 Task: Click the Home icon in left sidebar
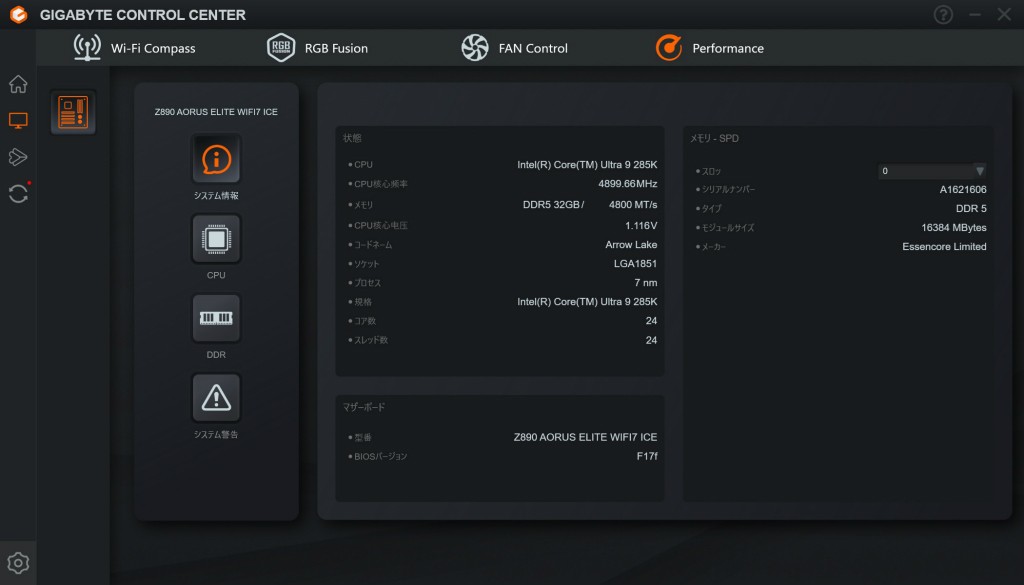point(18,84)
